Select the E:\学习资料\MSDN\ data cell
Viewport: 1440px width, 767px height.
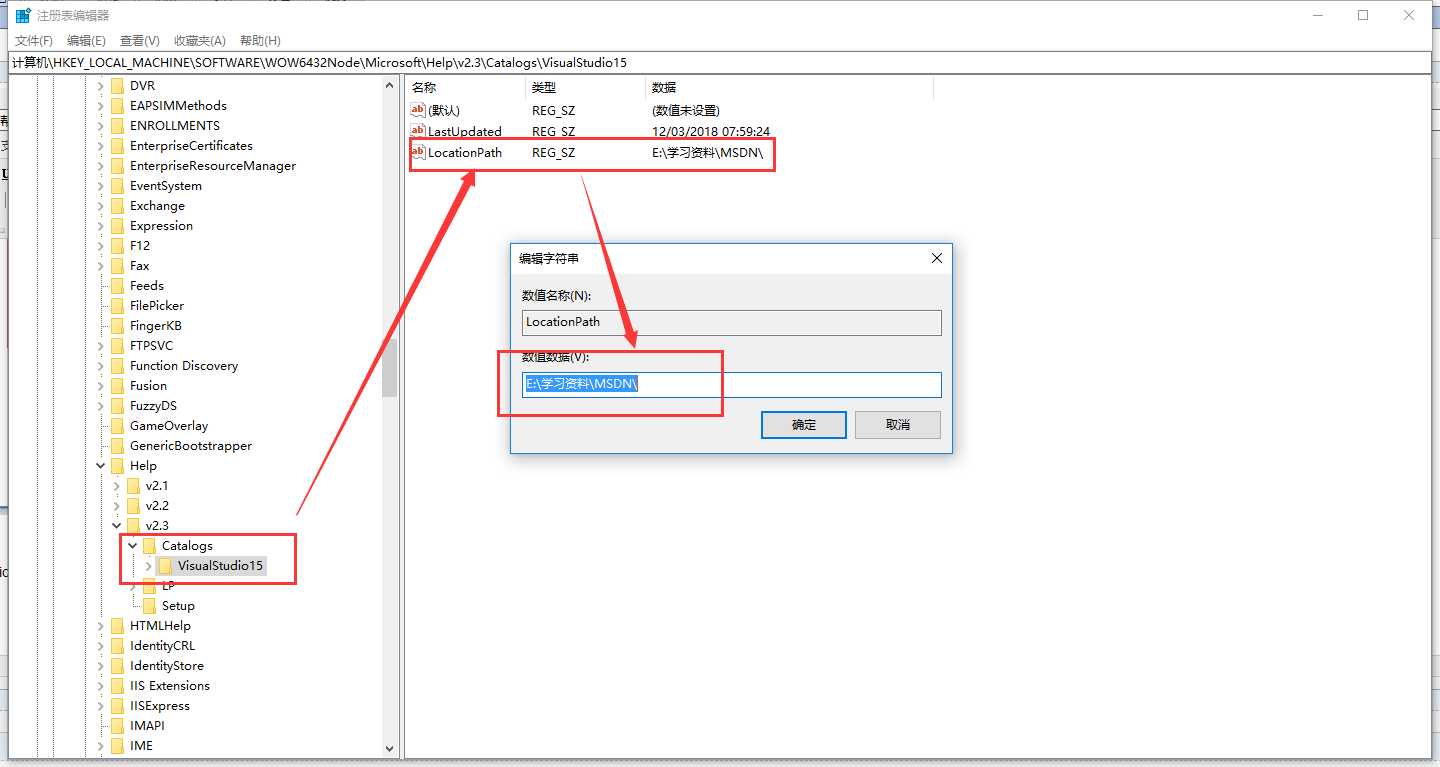point(707,153)
